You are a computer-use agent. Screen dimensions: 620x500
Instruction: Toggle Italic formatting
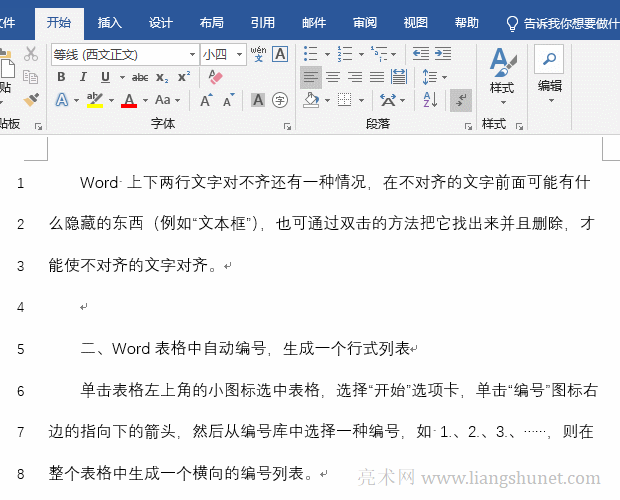click(81, 77)
